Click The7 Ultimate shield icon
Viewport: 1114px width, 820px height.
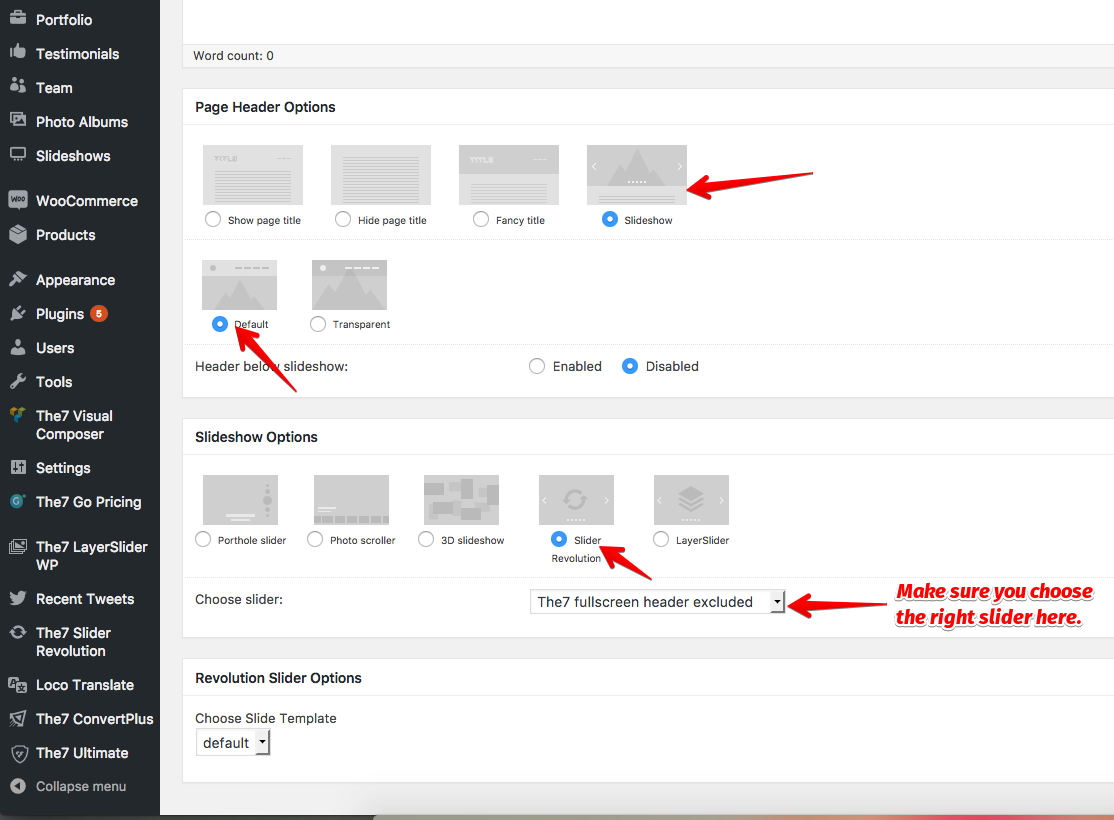pyautogui.click(x=19, y=753)
